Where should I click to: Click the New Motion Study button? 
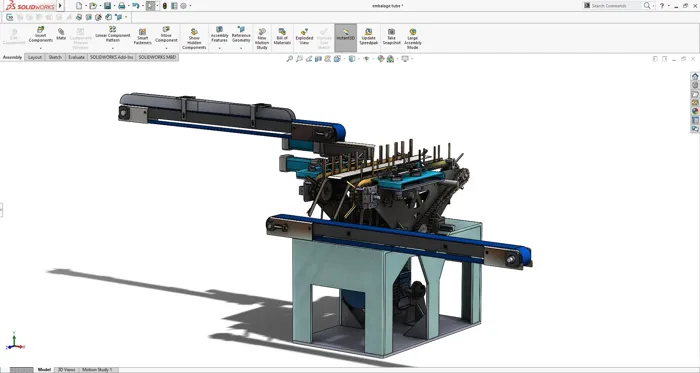(x=262, y=39)
